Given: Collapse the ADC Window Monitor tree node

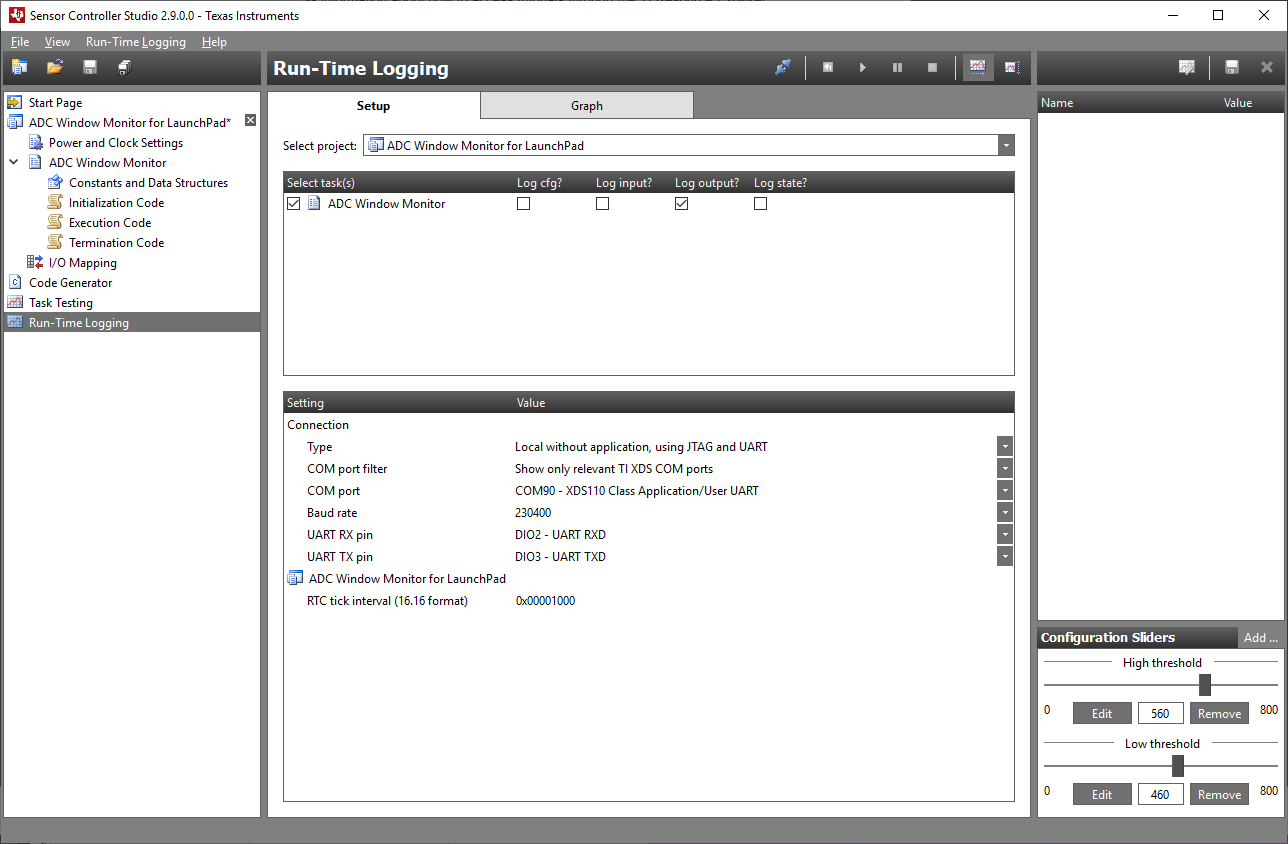Looking at the screenshot, I should 14,162.
